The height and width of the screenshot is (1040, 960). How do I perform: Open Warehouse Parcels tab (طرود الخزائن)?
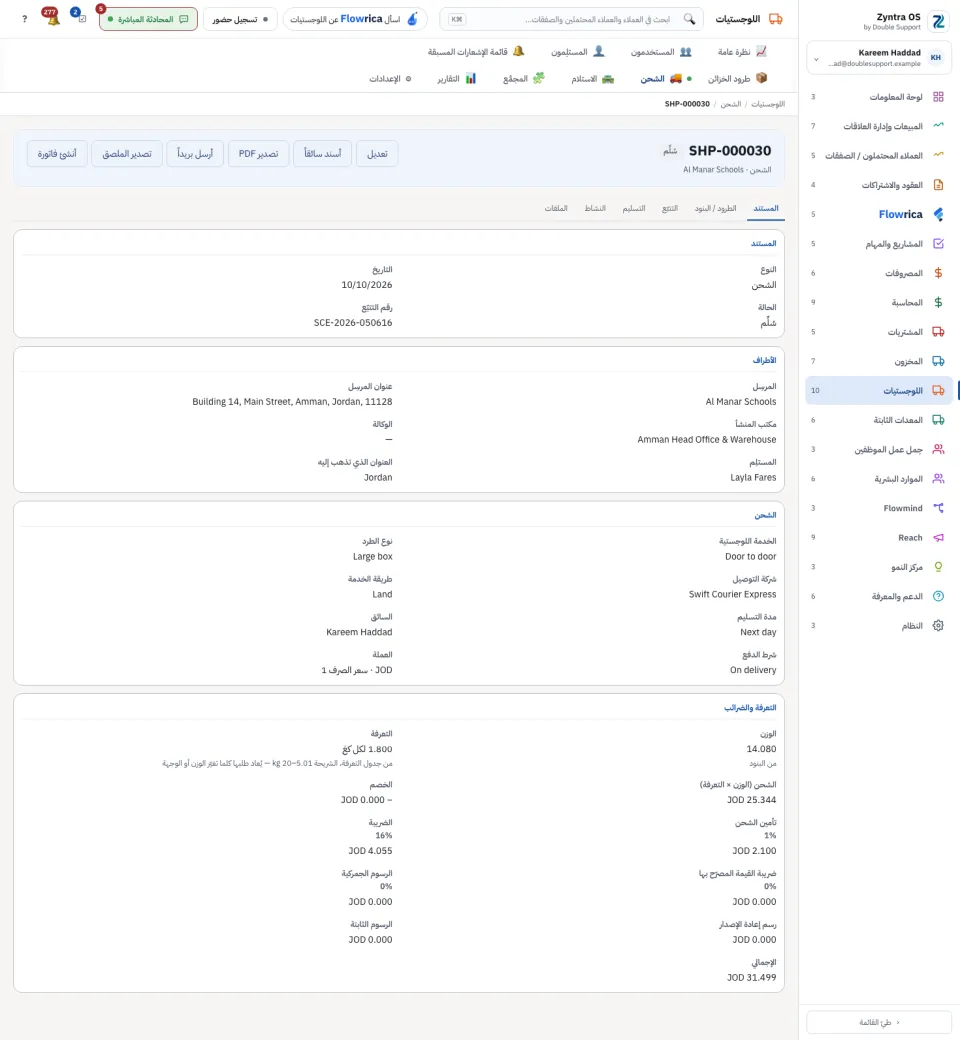click(737, 78)
